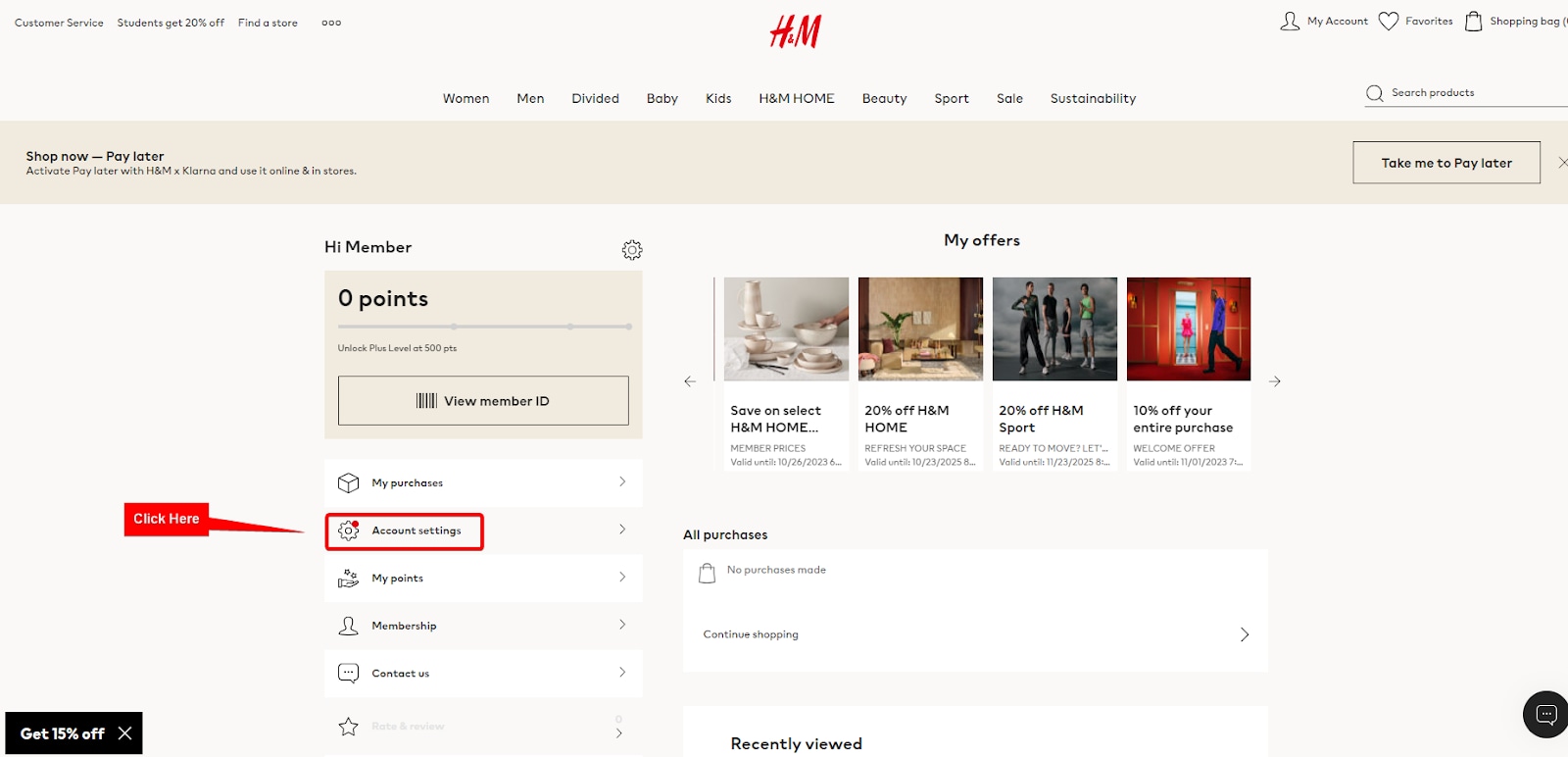Open 10% off entire purchase offer image

[x=1189, y=328]
